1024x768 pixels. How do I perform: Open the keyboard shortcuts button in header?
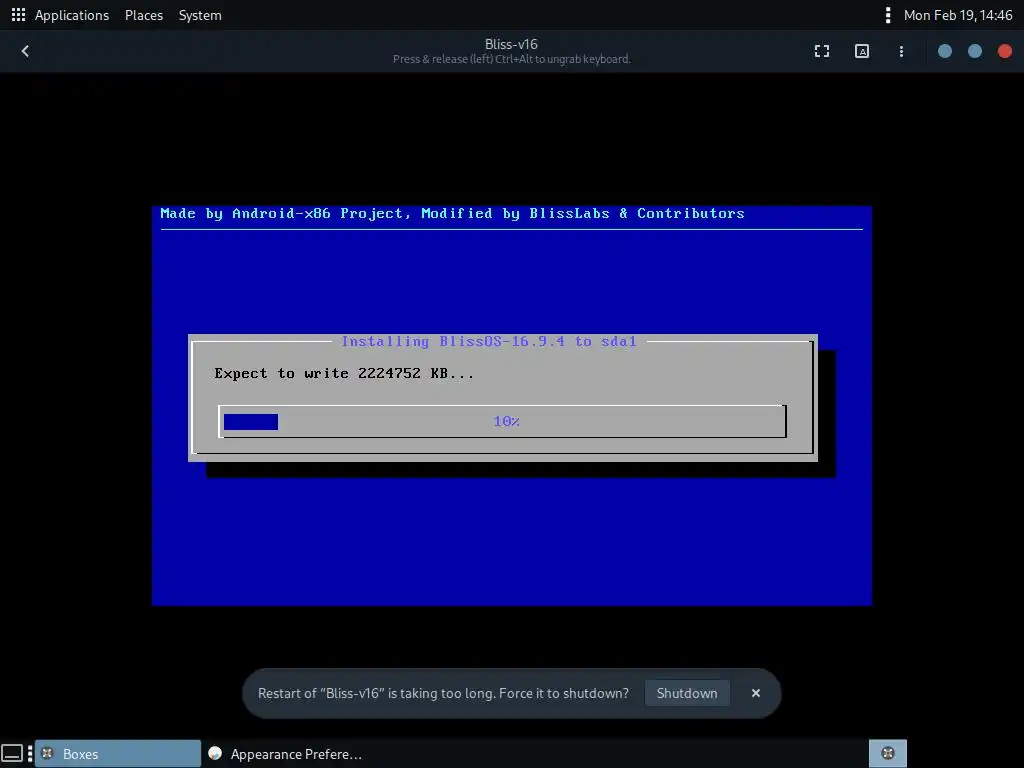coord(862,51)
